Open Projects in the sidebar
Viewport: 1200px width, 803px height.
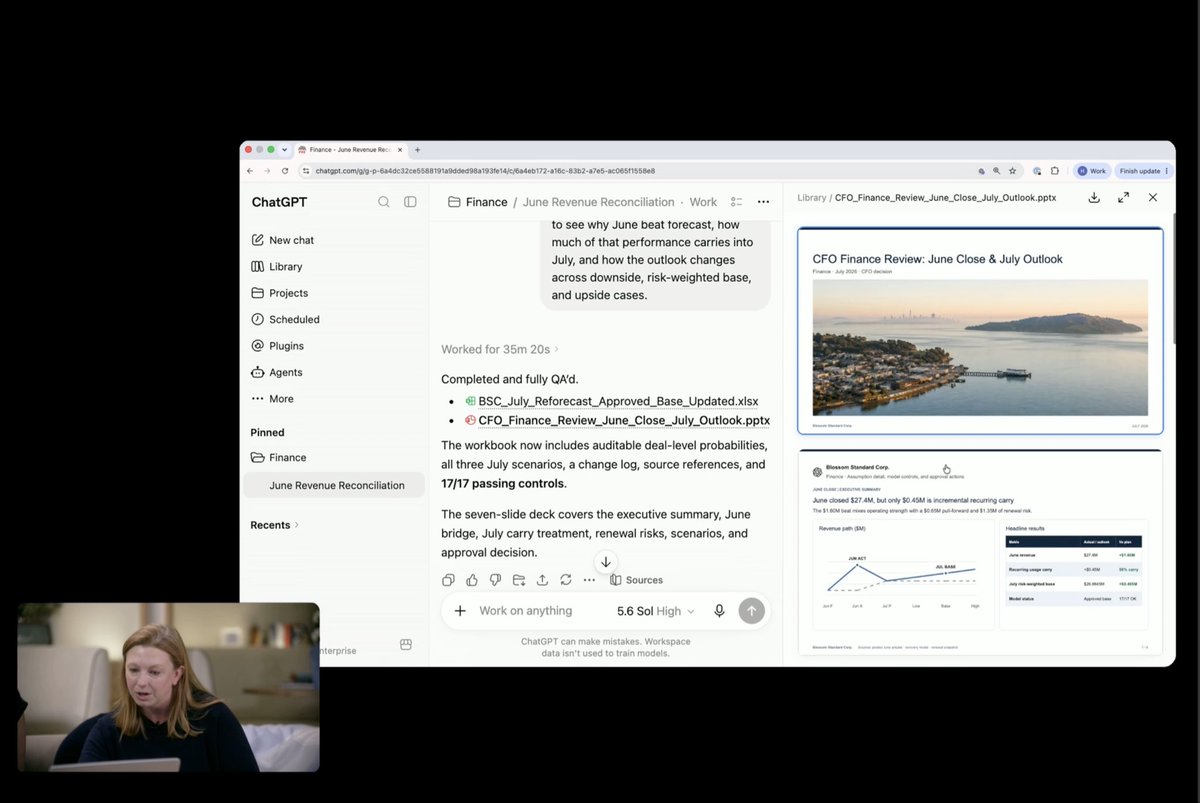click(x=280, y=293)
